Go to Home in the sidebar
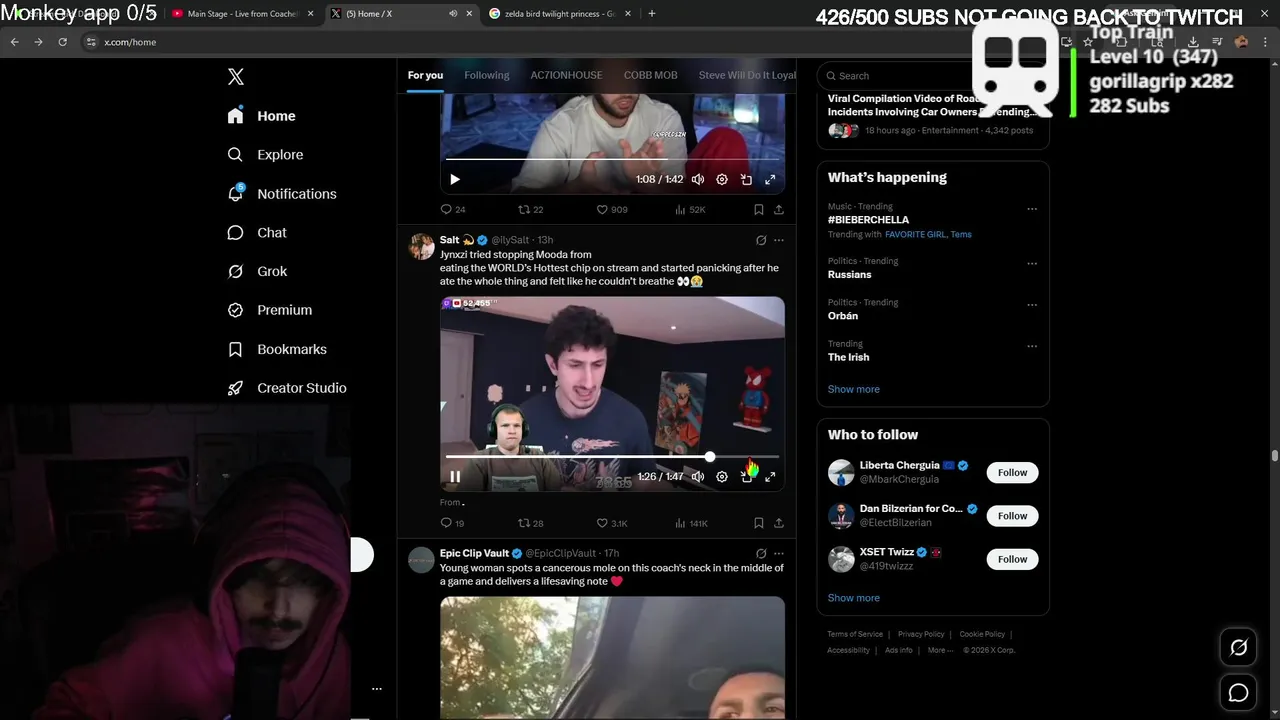This screenshot has height=720, width=1280. [x=261, y=116]
